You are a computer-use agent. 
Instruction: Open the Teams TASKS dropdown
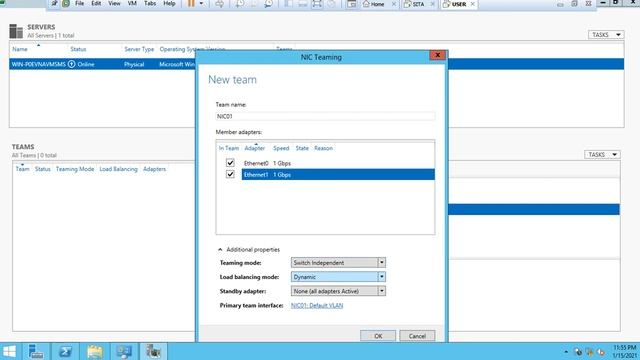click(x=602, y=154)
